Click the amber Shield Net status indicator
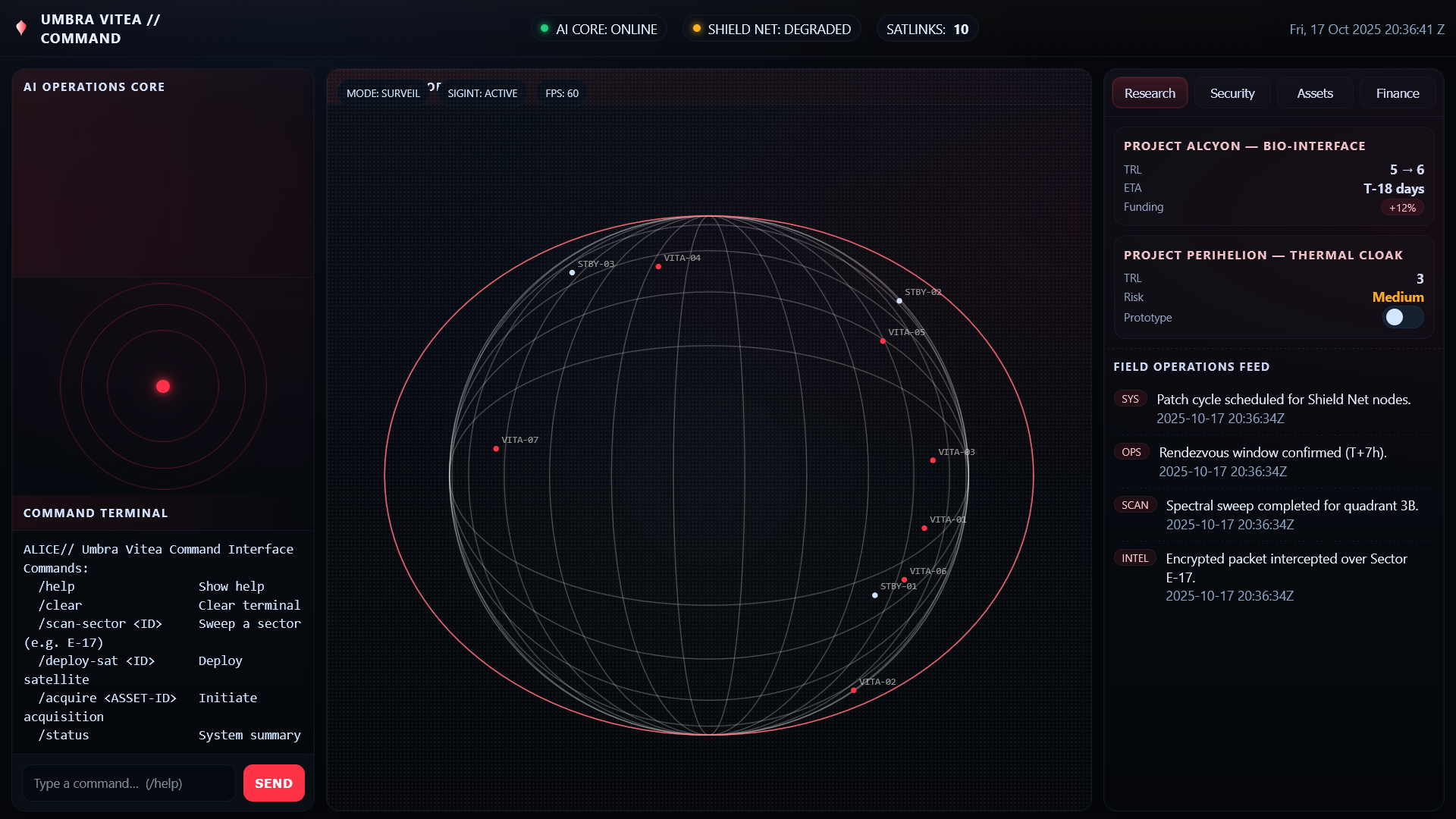1456x819 pixels. (697, 29)
